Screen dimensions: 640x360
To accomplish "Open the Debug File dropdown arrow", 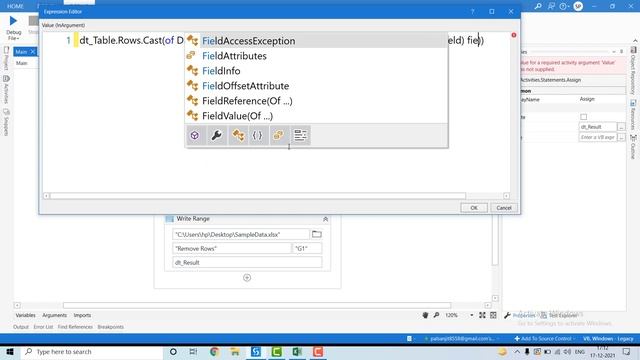I will click(x=18, y=38).
